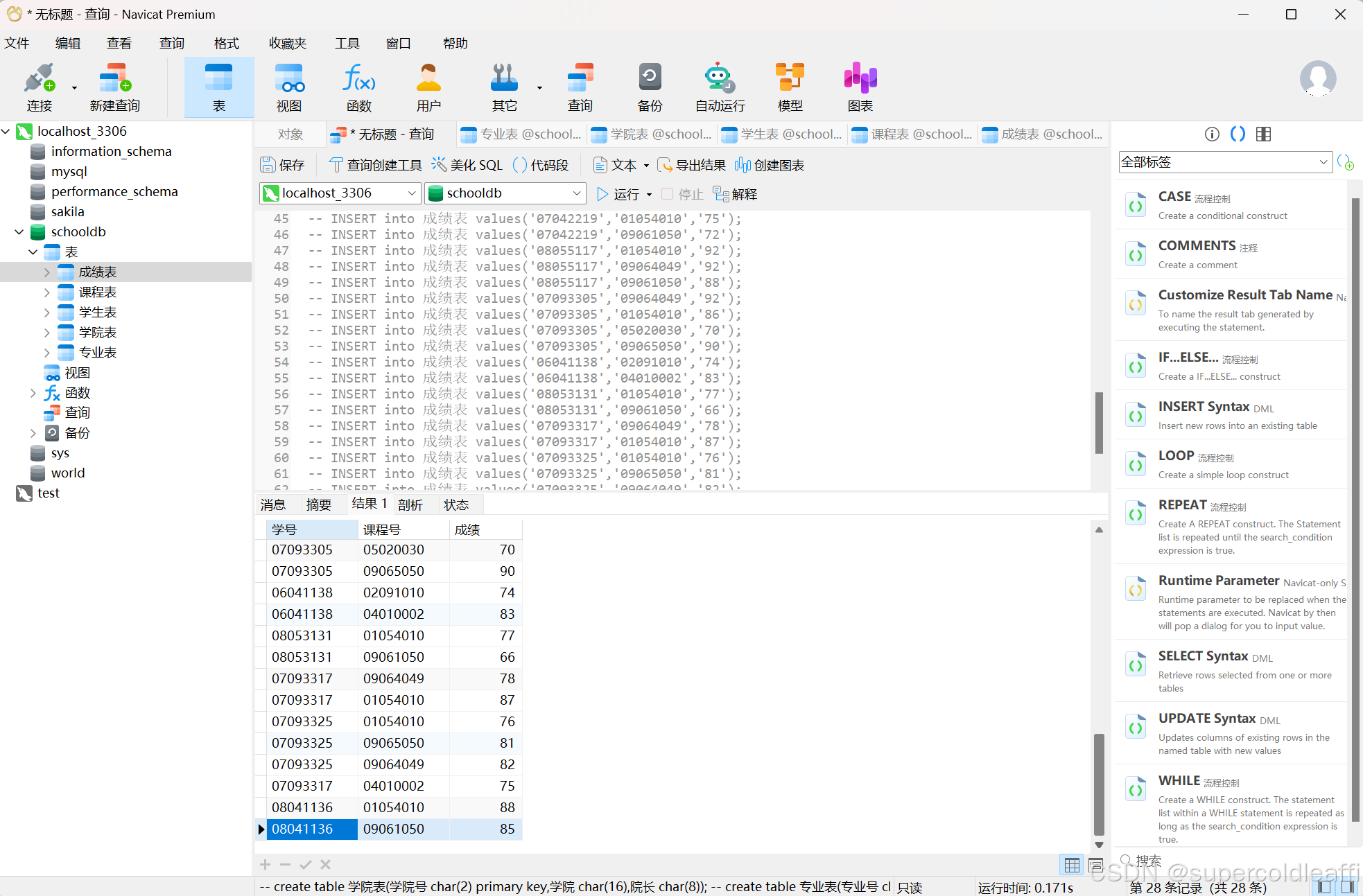Toggle right pane display at bottom-right corner

pyautogui.click(x=1348, y=887)
